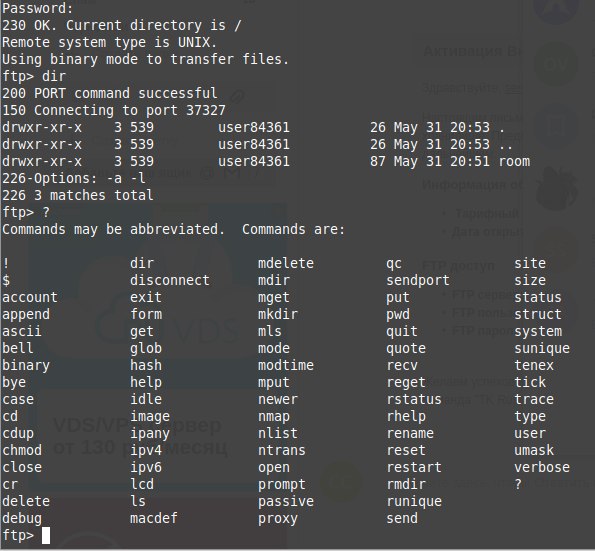
Task: Click 'Commands may be abbreviated.' text
Action: (x=113, y=229)
